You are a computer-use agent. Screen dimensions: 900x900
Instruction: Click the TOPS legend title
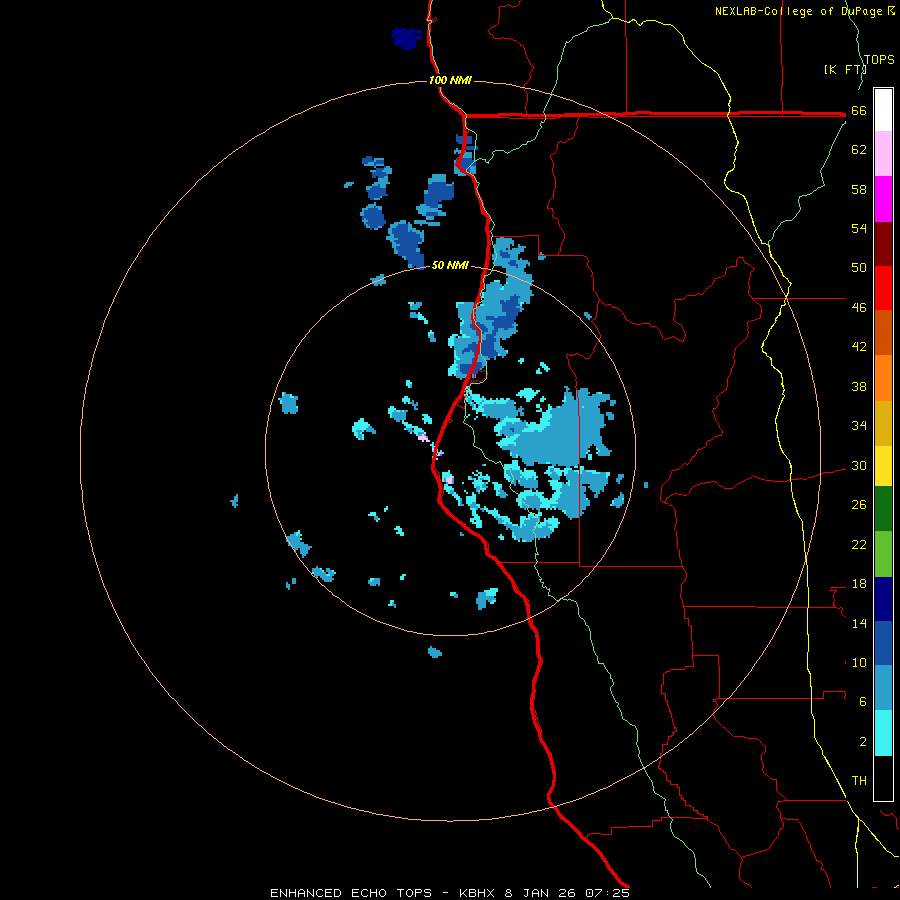tap(879, 59)
